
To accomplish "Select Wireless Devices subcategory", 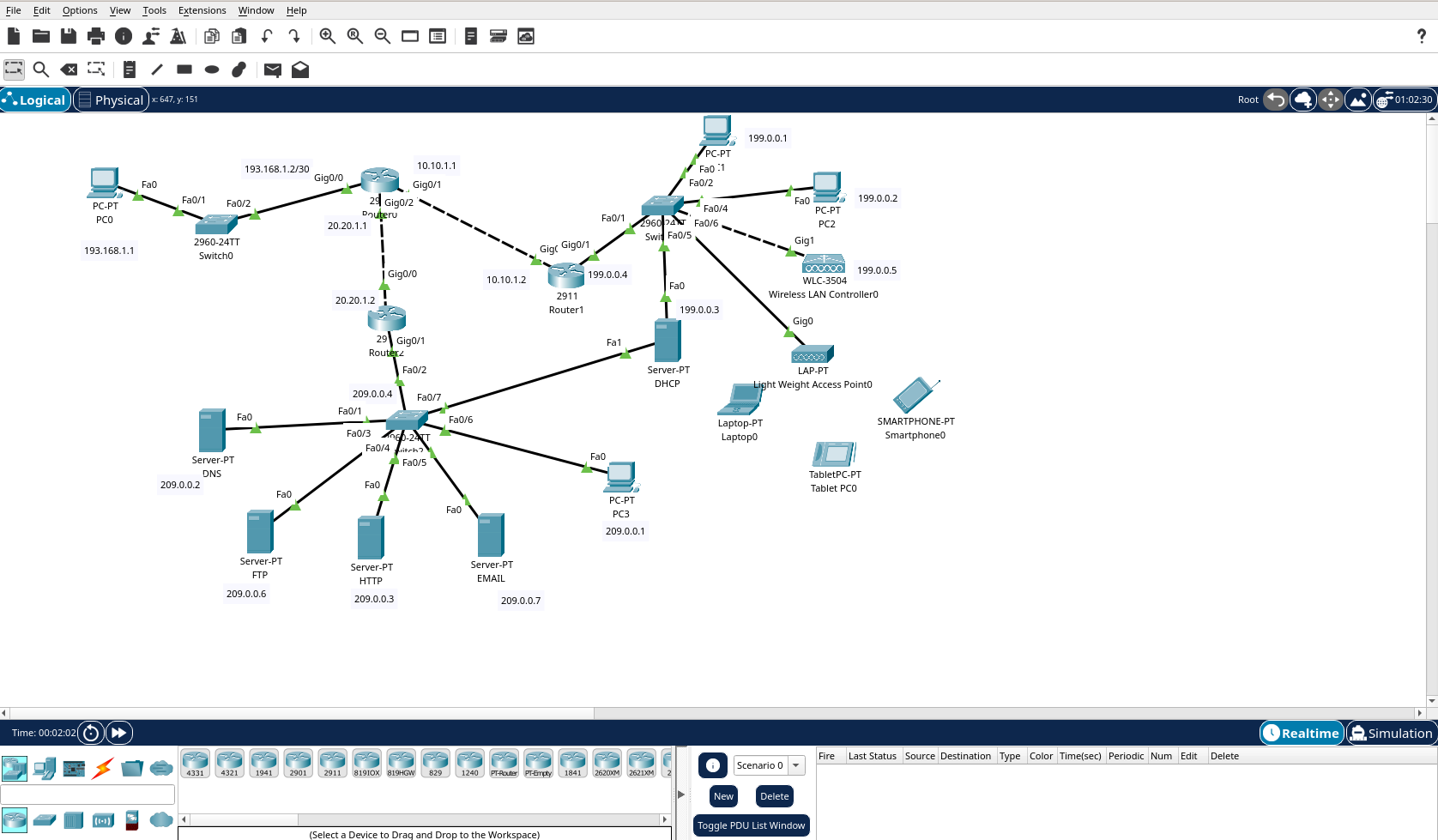I will coord(103,820).
